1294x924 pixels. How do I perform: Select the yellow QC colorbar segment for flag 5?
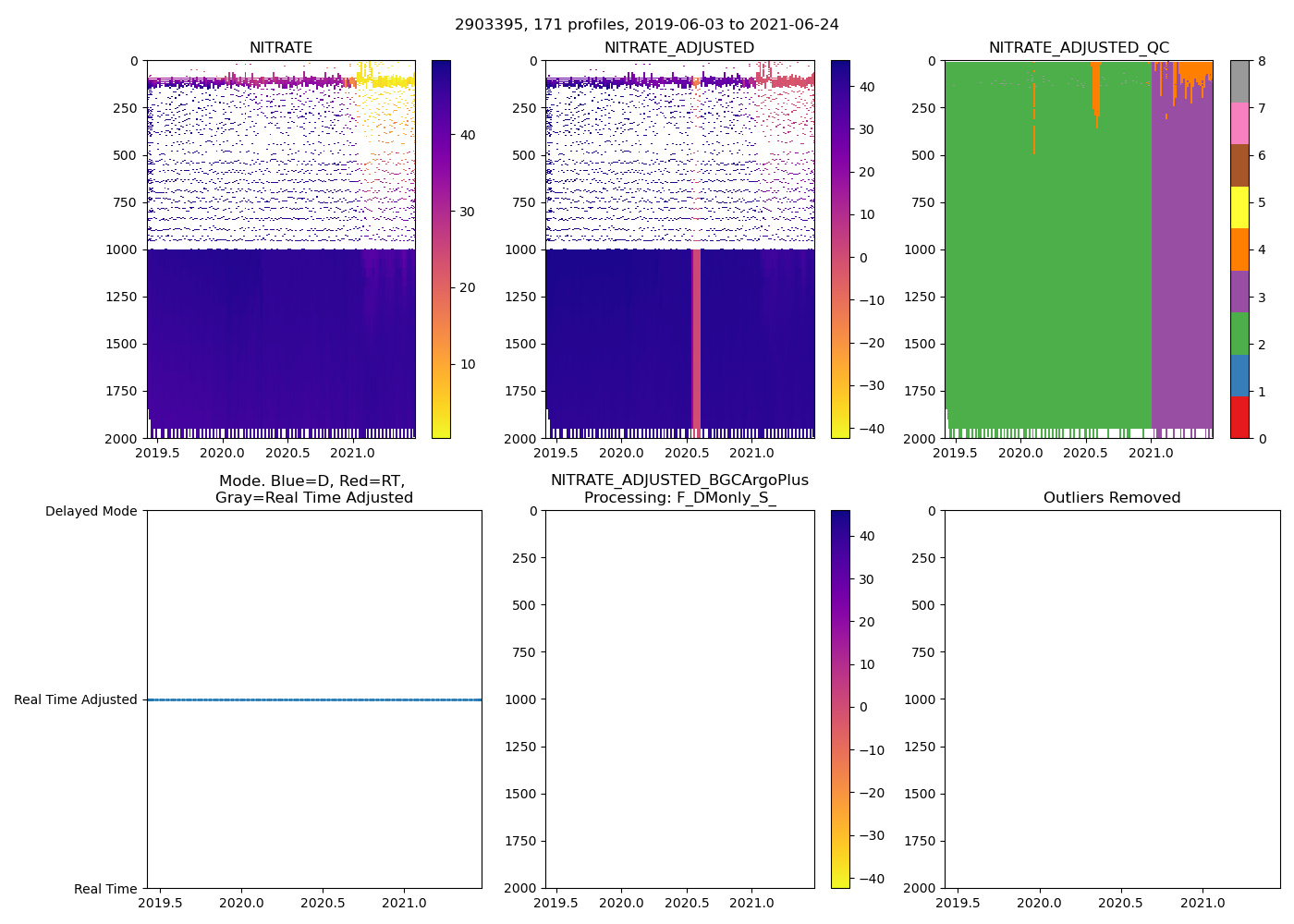(1239, 208)
